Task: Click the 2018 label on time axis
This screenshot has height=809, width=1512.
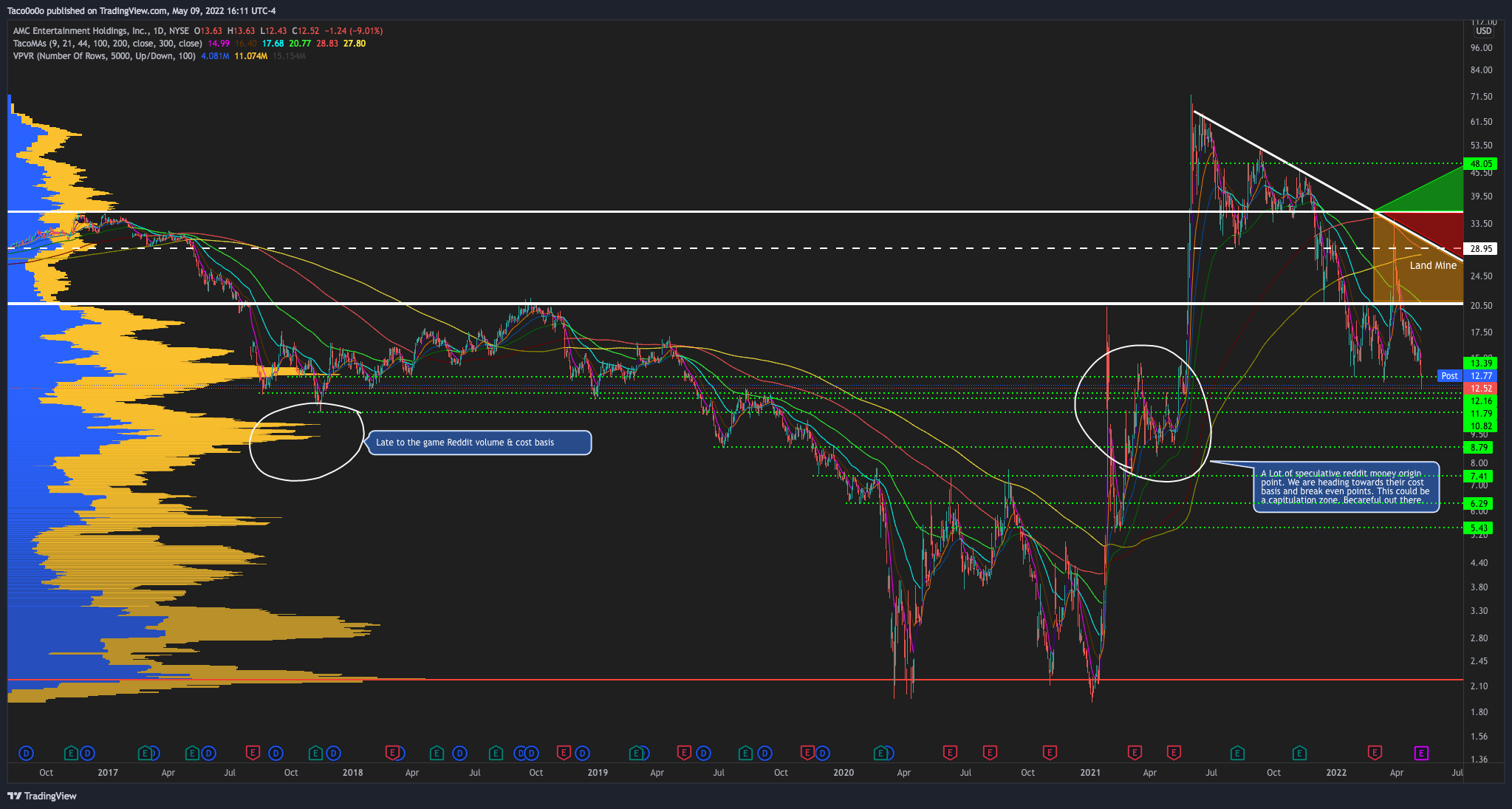Action: click(352, 773)
